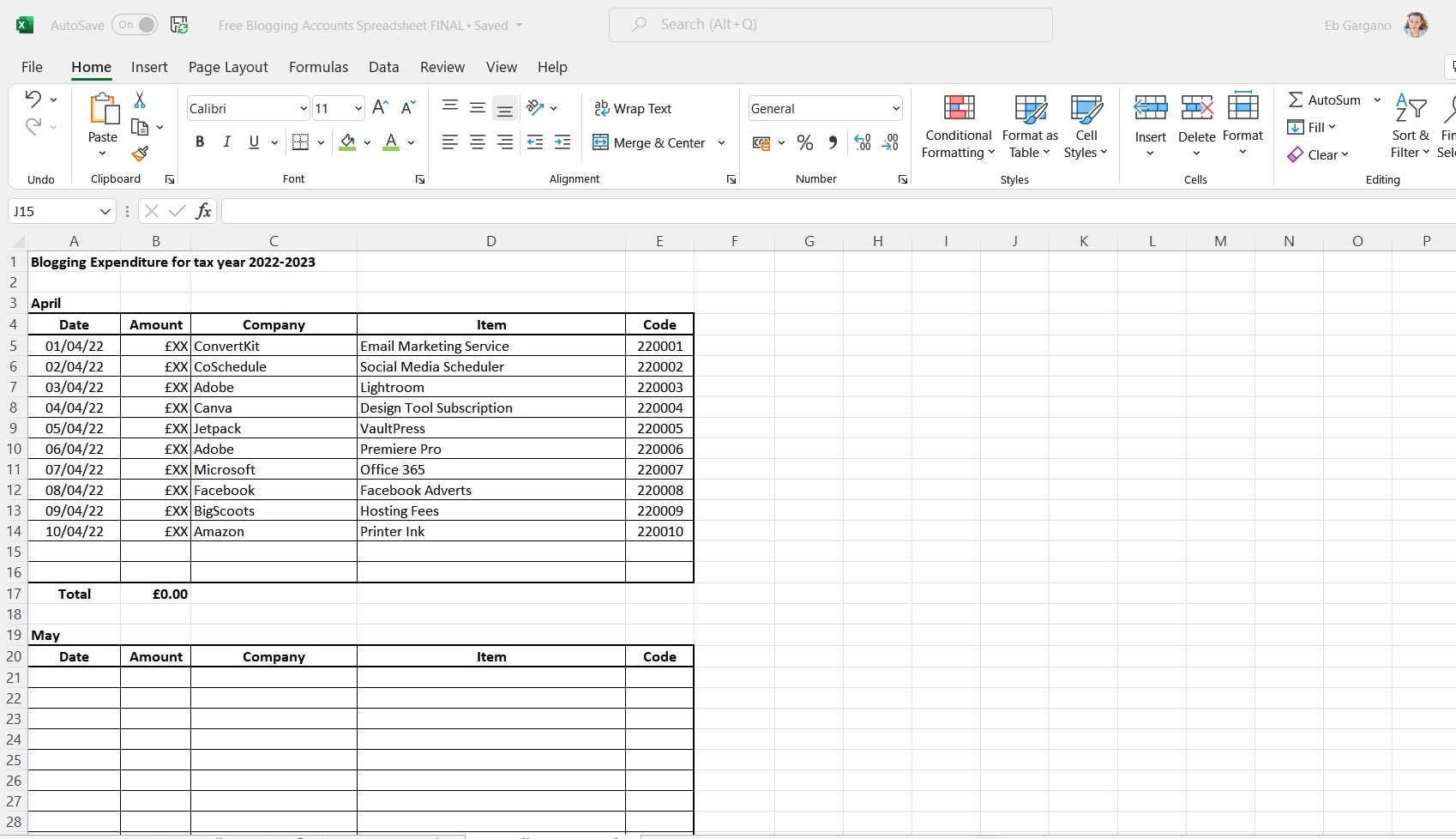The width and height of the screenshot is (1456, 839).
Task: Switch to the Formulas tab
Action: coord(318,67)
